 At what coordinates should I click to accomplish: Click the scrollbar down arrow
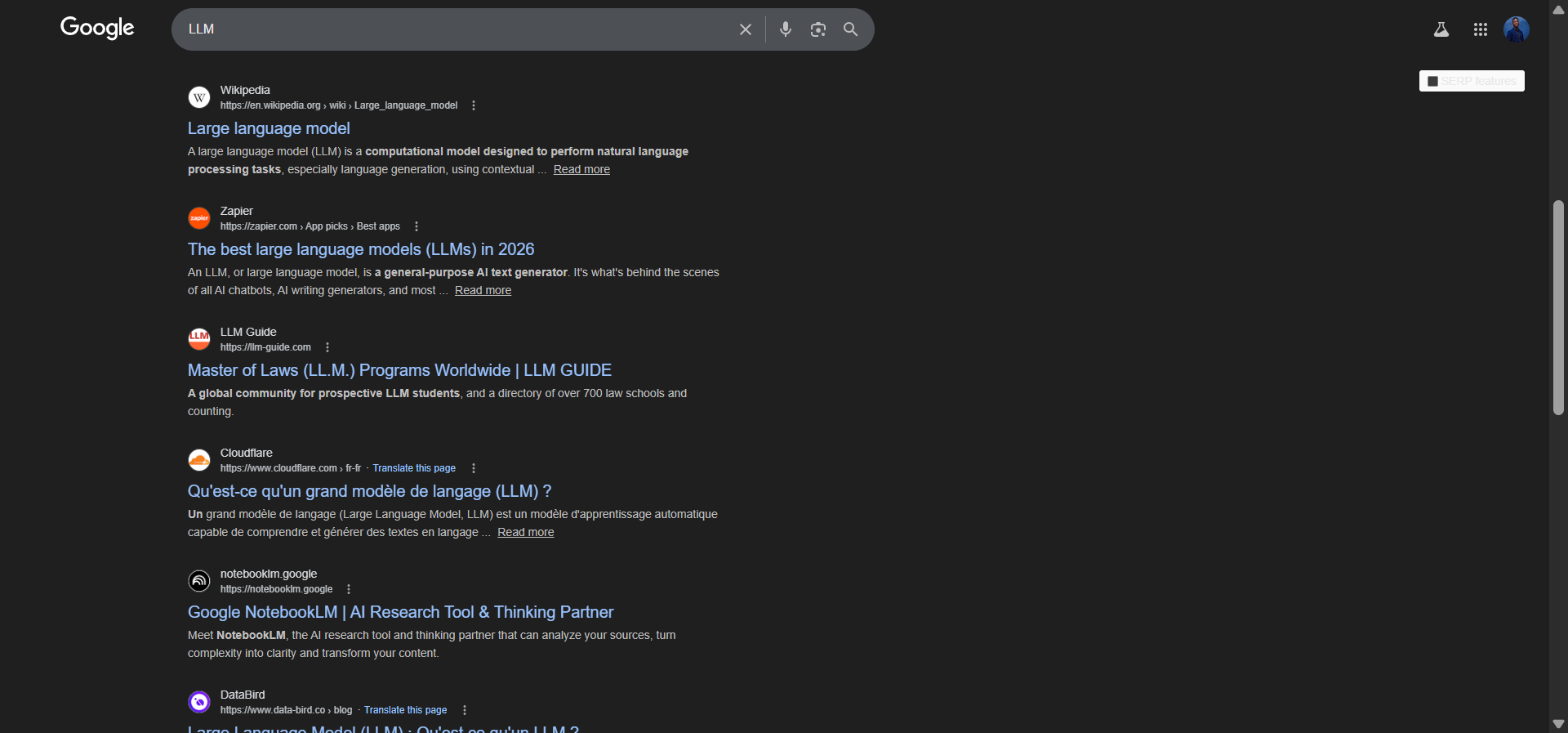[1558, 724]
